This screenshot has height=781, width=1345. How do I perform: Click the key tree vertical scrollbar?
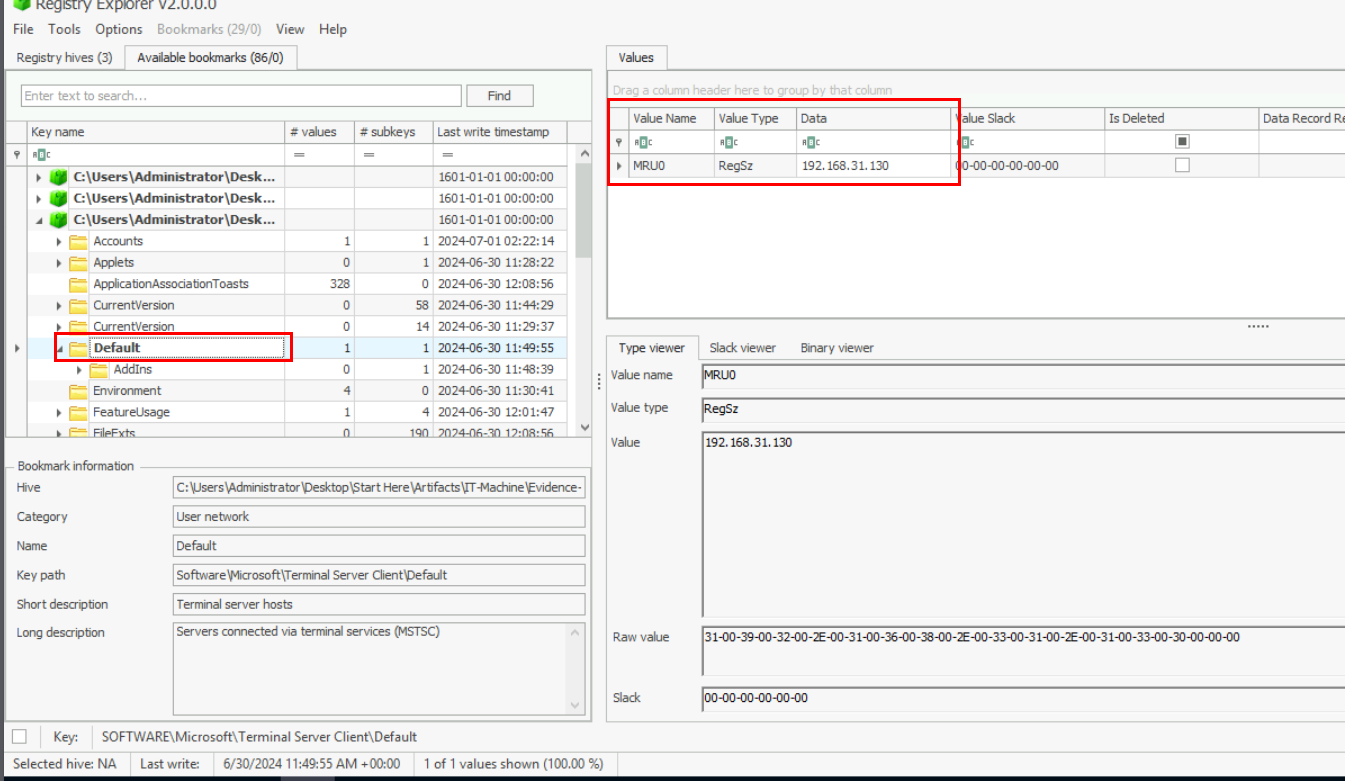[x=584, y=300]
